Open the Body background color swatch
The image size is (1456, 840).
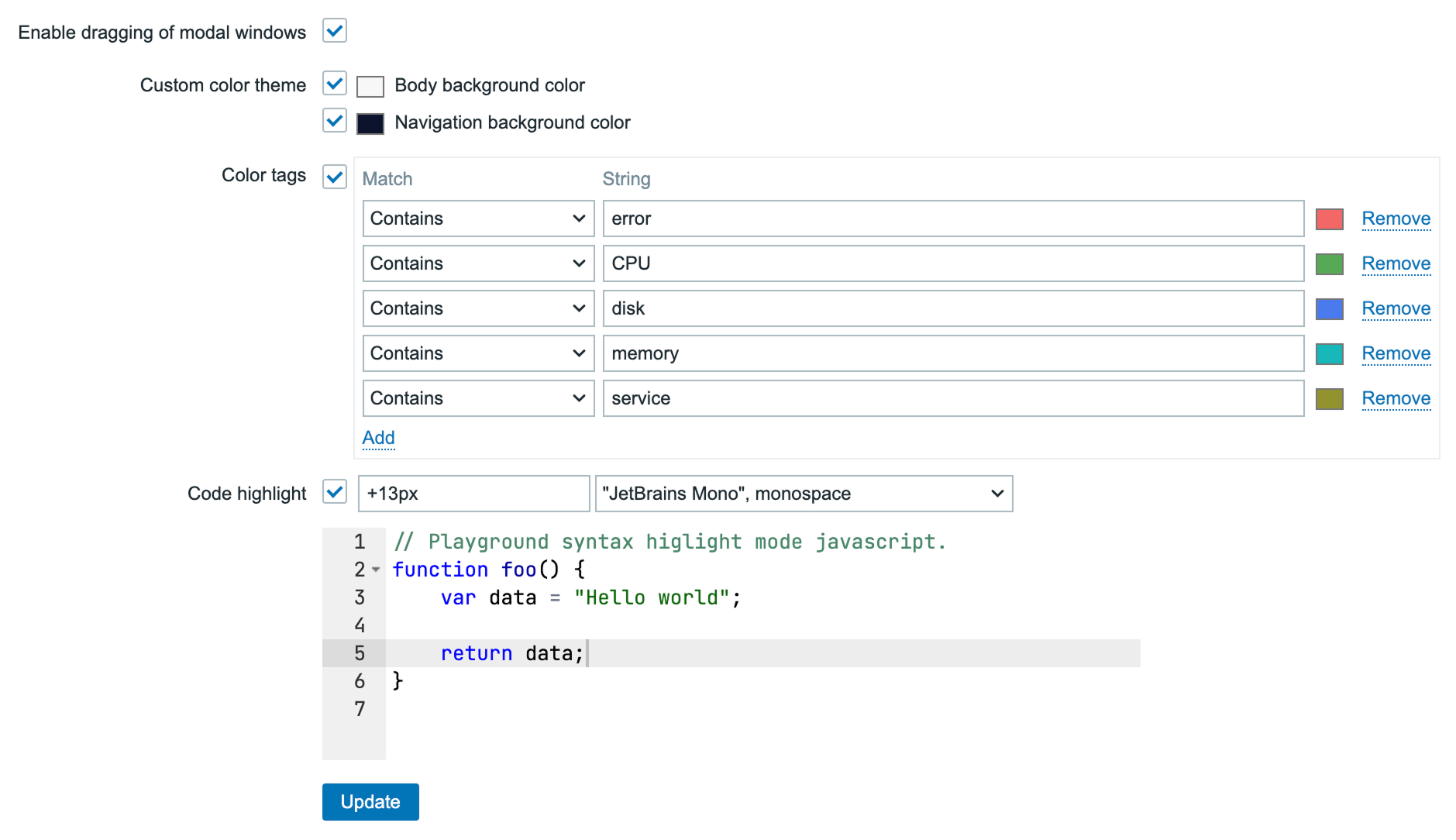[x=370, y=86]
